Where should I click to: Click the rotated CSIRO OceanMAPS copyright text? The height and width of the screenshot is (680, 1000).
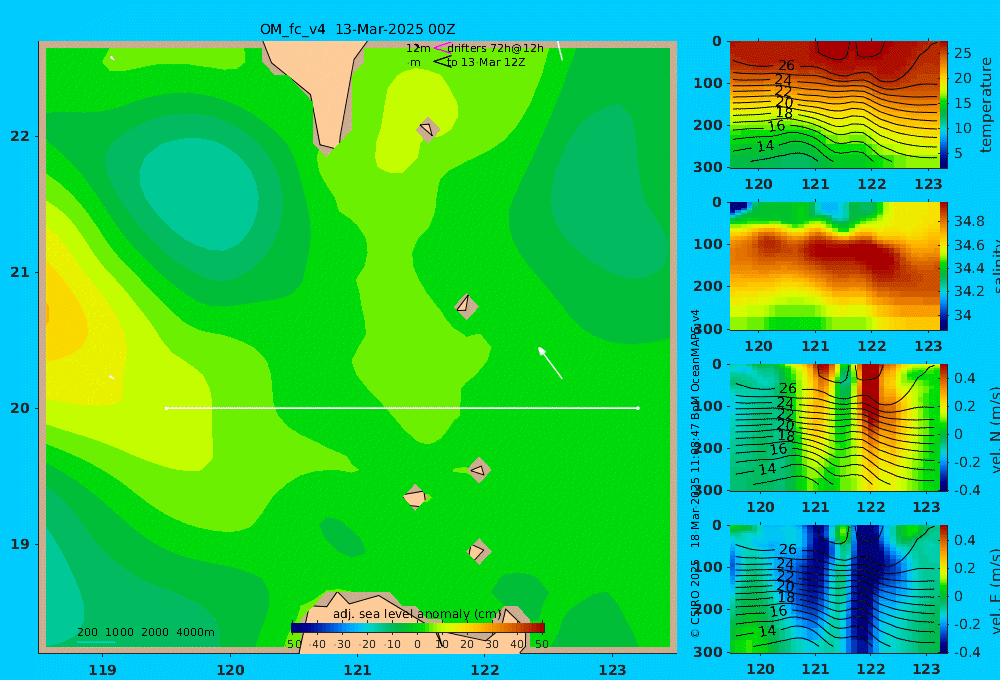pyautogui.click(x=695, y=473)
